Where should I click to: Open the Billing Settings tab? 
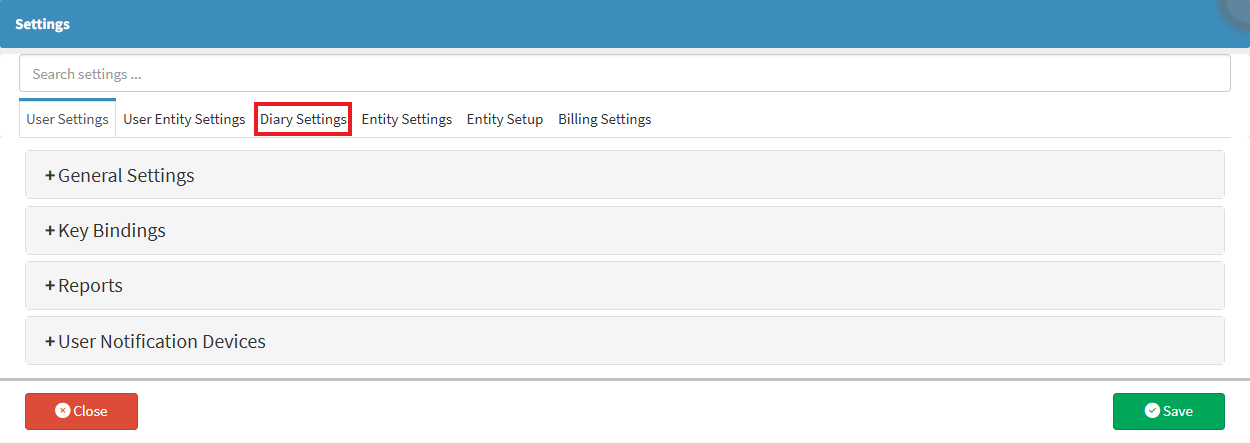605,119
